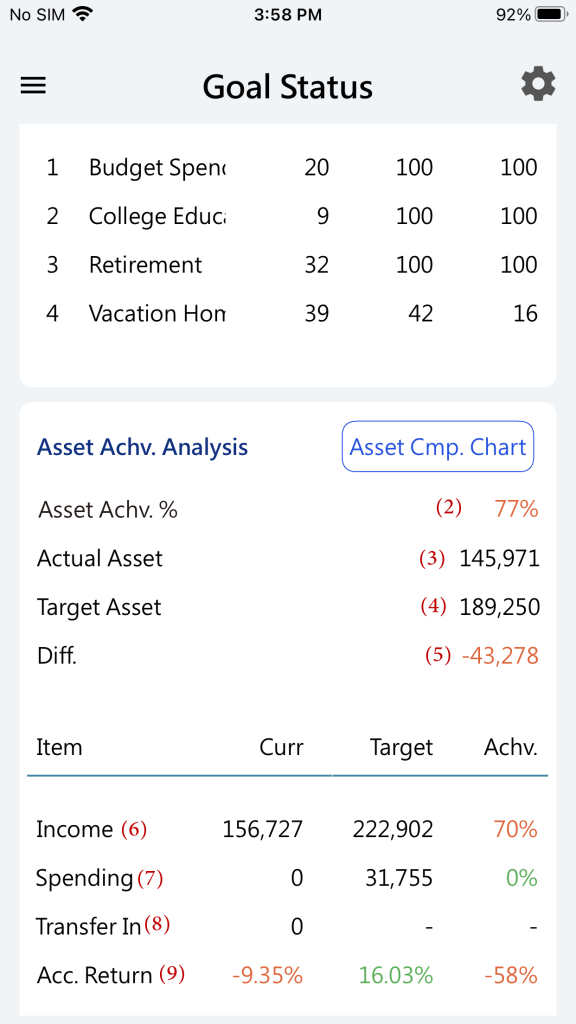This screenshot has height=1024, width=576.
Task: Select the Acc. Return row
Action: [x=288, y=976]
